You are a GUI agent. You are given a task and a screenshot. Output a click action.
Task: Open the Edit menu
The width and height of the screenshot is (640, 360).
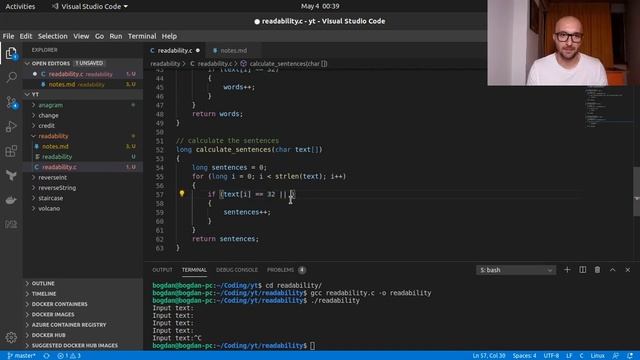tap(26, 36)
